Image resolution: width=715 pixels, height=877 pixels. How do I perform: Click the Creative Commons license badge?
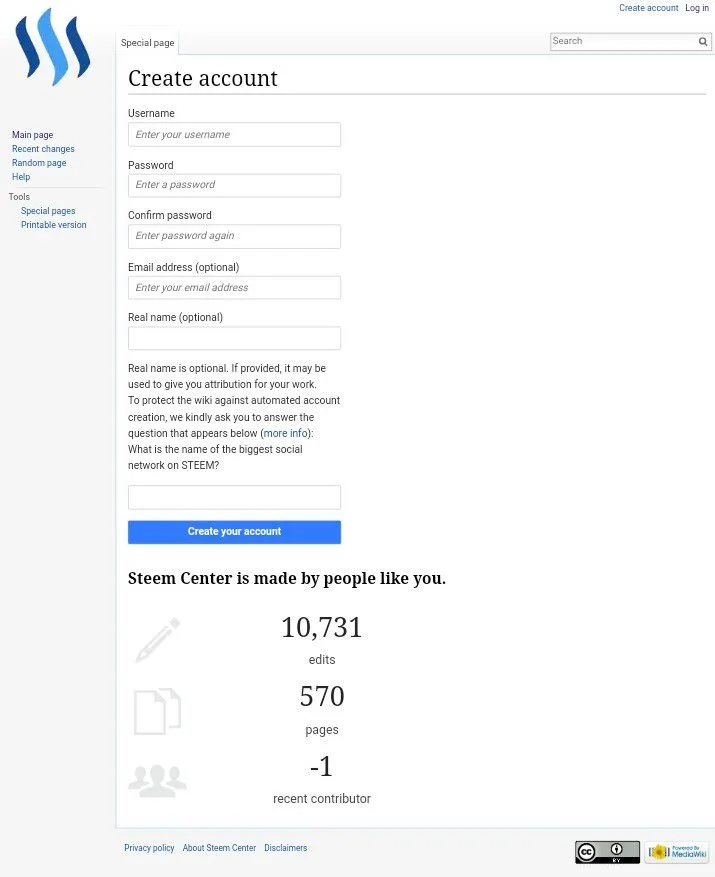point(607,852)
